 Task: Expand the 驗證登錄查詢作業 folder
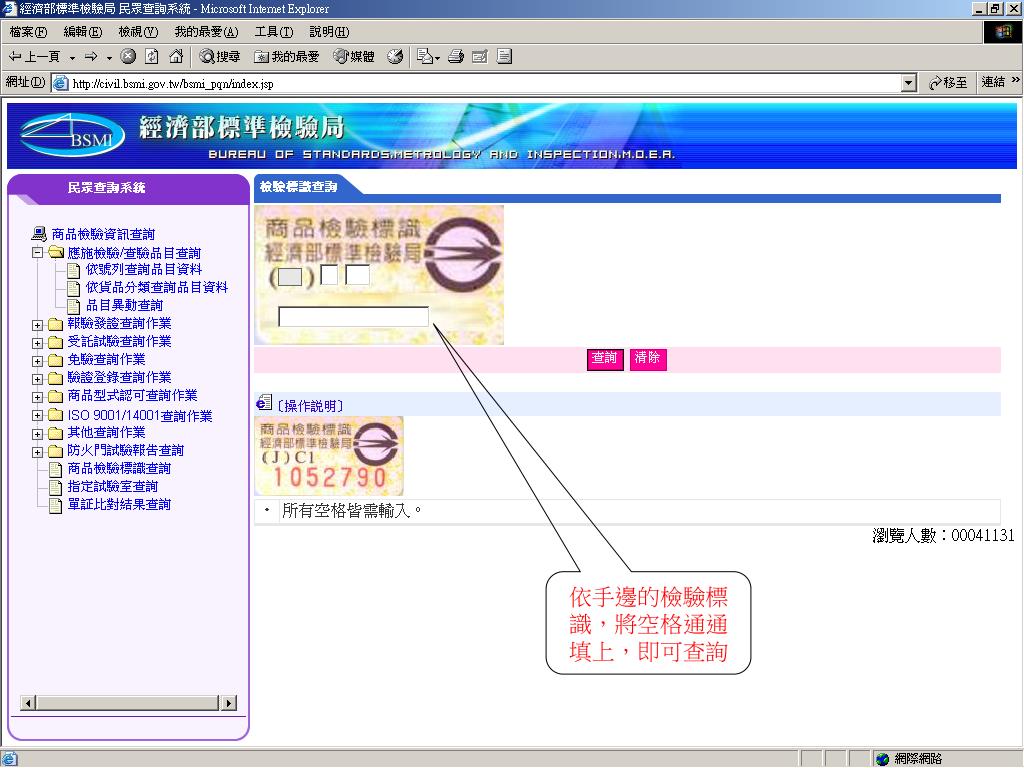pyautogui.click(x=37, y=379)
